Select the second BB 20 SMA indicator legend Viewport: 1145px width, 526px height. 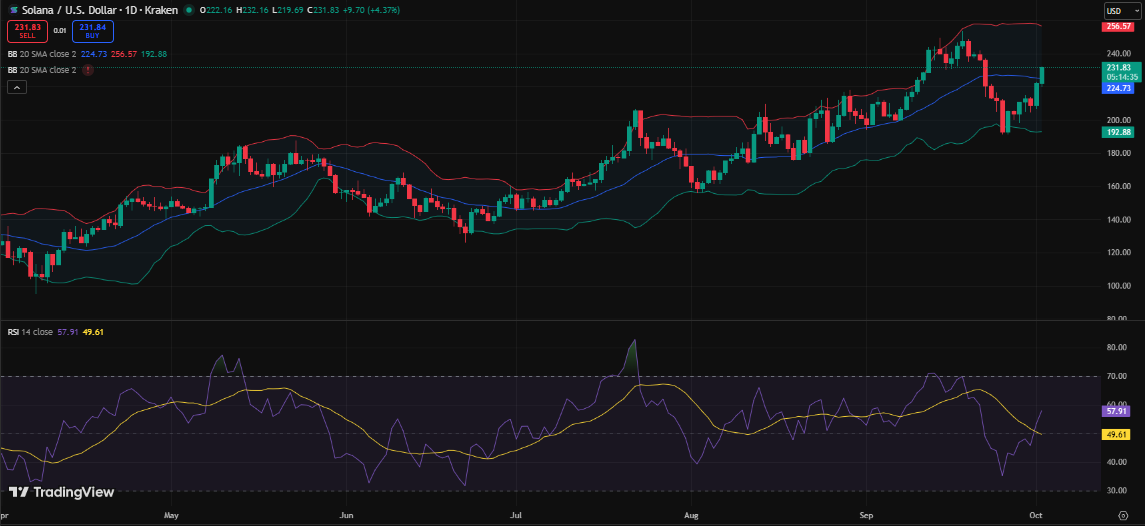click(42, 70)
